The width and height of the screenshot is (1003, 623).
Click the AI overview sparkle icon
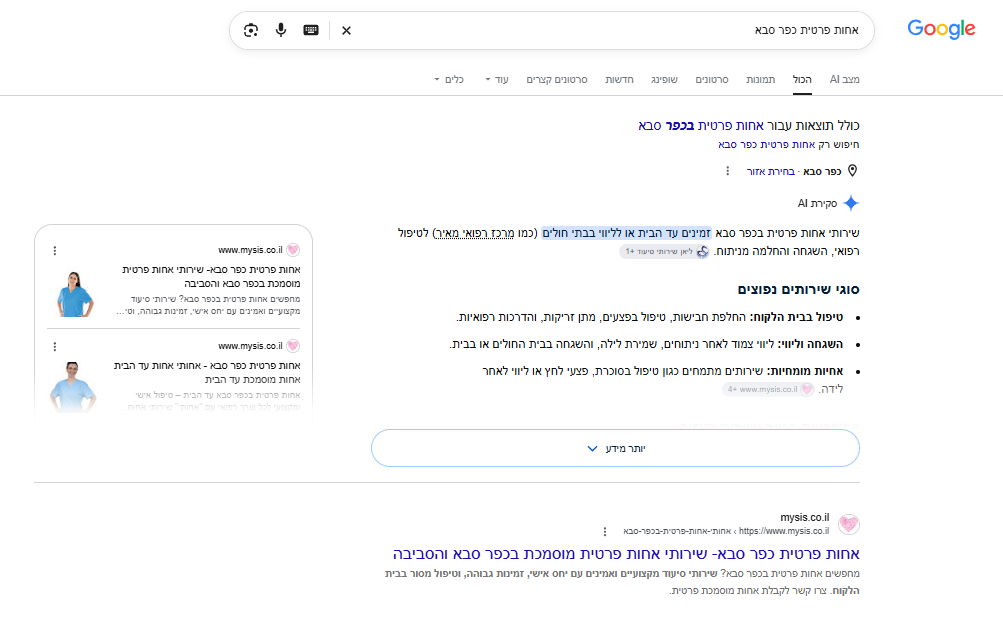point(851,203)
